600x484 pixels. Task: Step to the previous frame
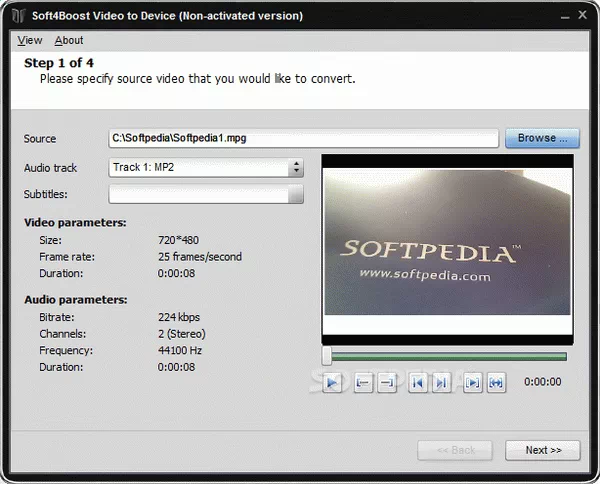(x=418, y=382)
